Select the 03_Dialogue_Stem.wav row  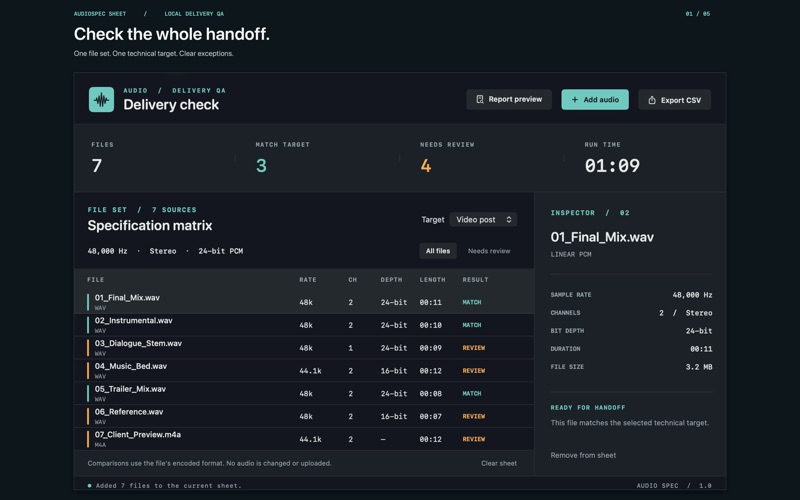click(304, 347)
